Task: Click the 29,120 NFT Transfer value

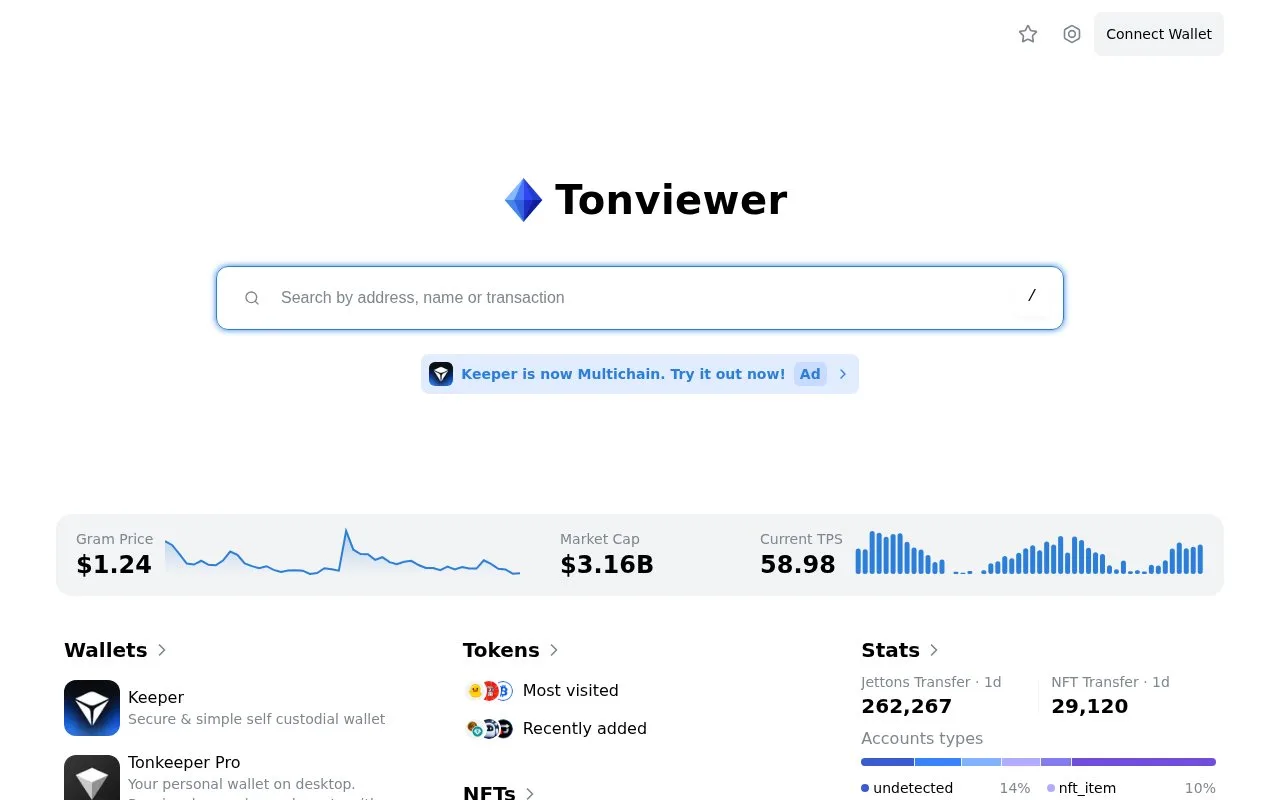Action: [x=1089, y=706]
